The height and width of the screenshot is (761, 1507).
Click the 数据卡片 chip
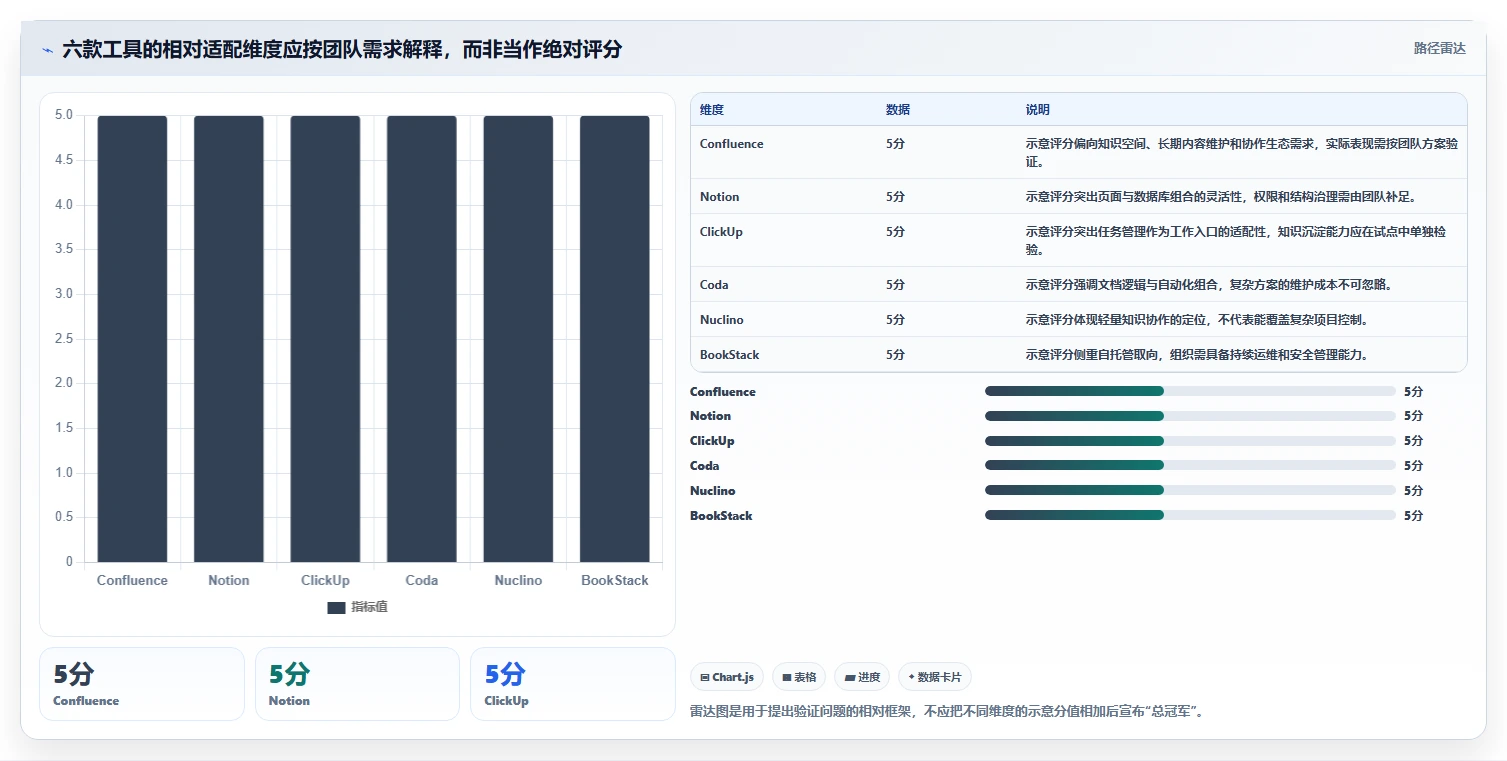tap(934, 677)
